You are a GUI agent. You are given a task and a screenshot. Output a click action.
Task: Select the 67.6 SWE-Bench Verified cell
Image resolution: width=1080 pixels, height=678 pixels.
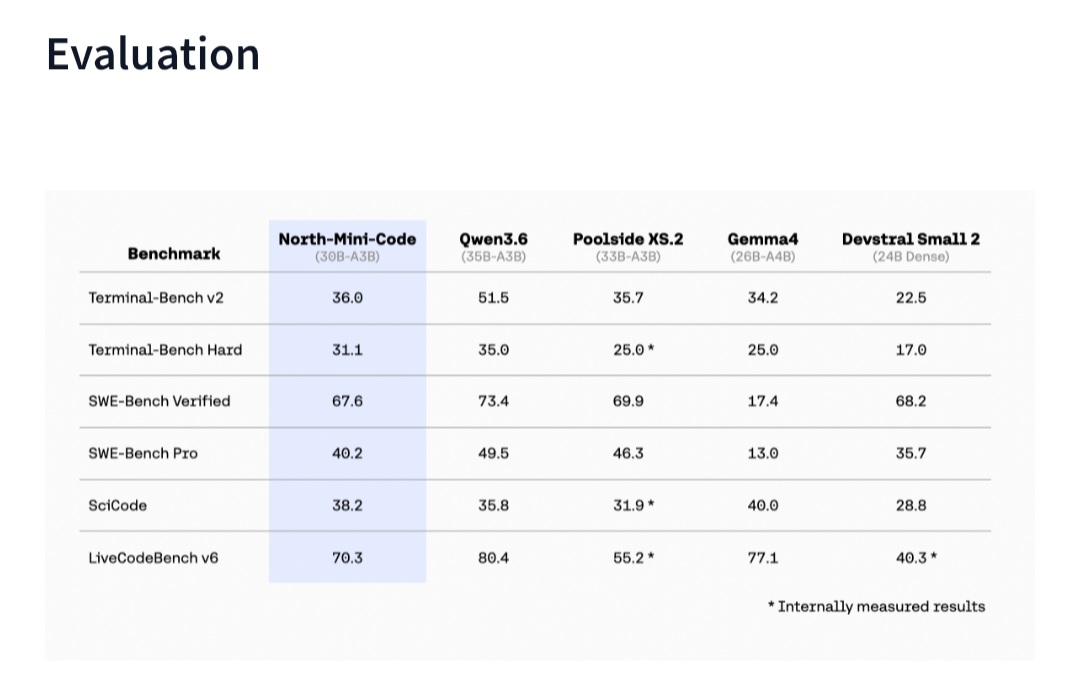[347, 401]
